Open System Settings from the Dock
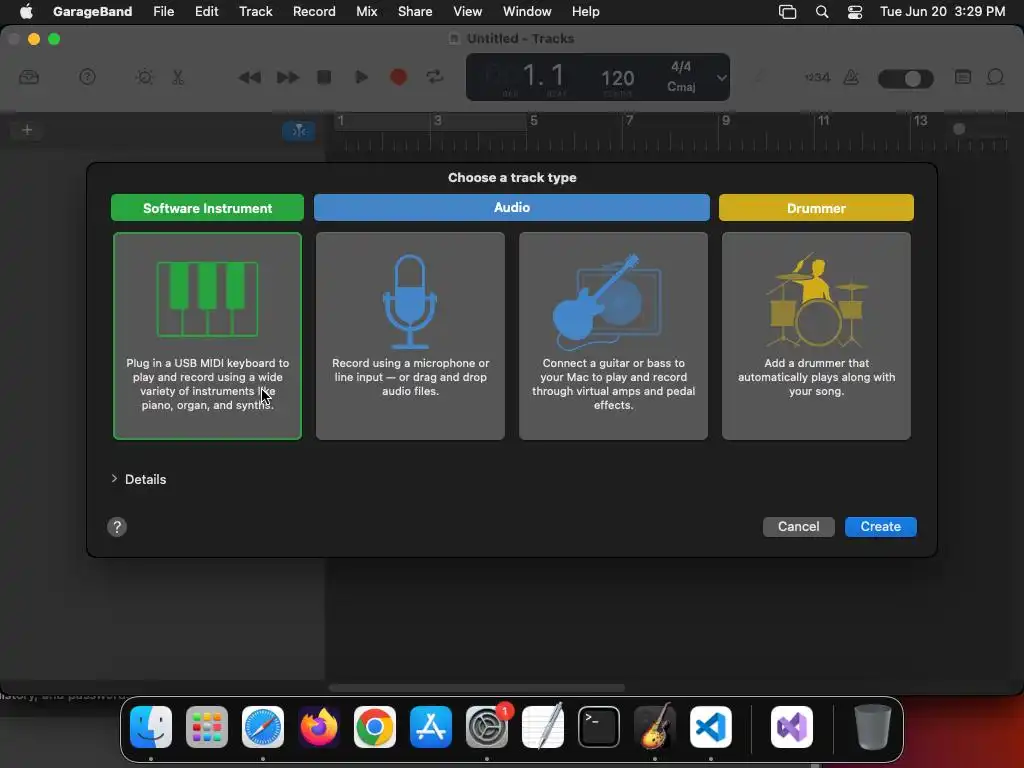The height and width of the screenshot is (768, 1024). tap(487, 727)
